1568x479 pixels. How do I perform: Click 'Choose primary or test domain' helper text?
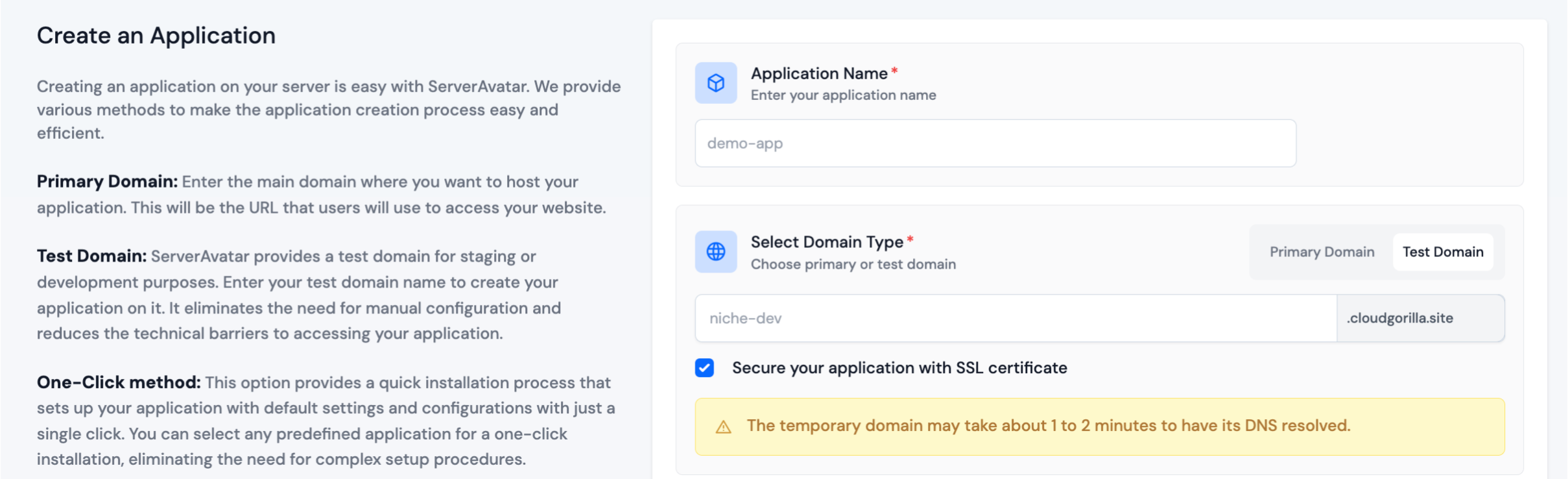853,264
